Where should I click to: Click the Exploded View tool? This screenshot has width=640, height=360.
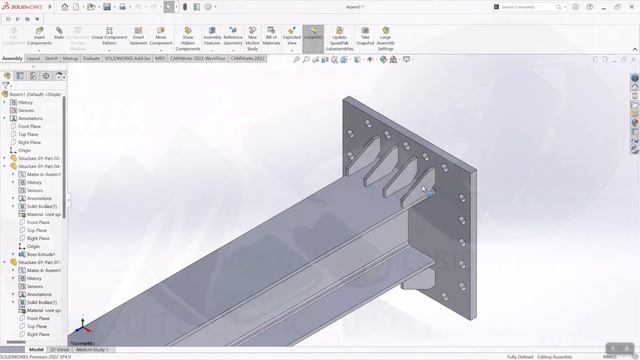point(292,37)
